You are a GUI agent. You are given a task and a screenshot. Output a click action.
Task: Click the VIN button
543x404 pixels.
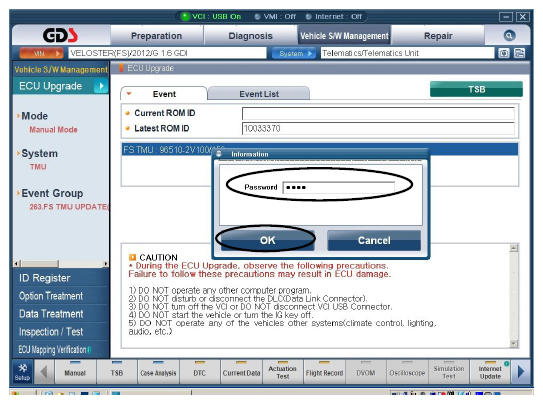[x=41, y=53]
